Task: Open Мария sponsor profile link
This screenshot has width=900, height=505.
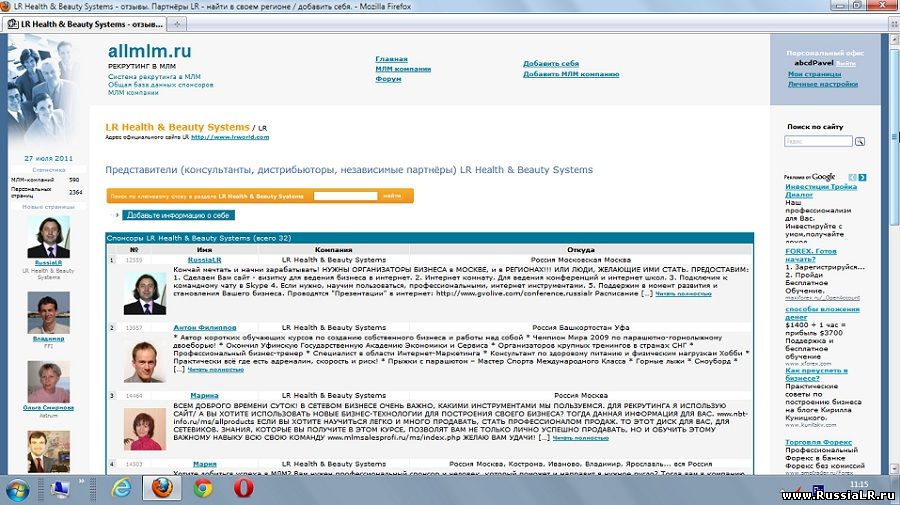Action: coord(204,464)
